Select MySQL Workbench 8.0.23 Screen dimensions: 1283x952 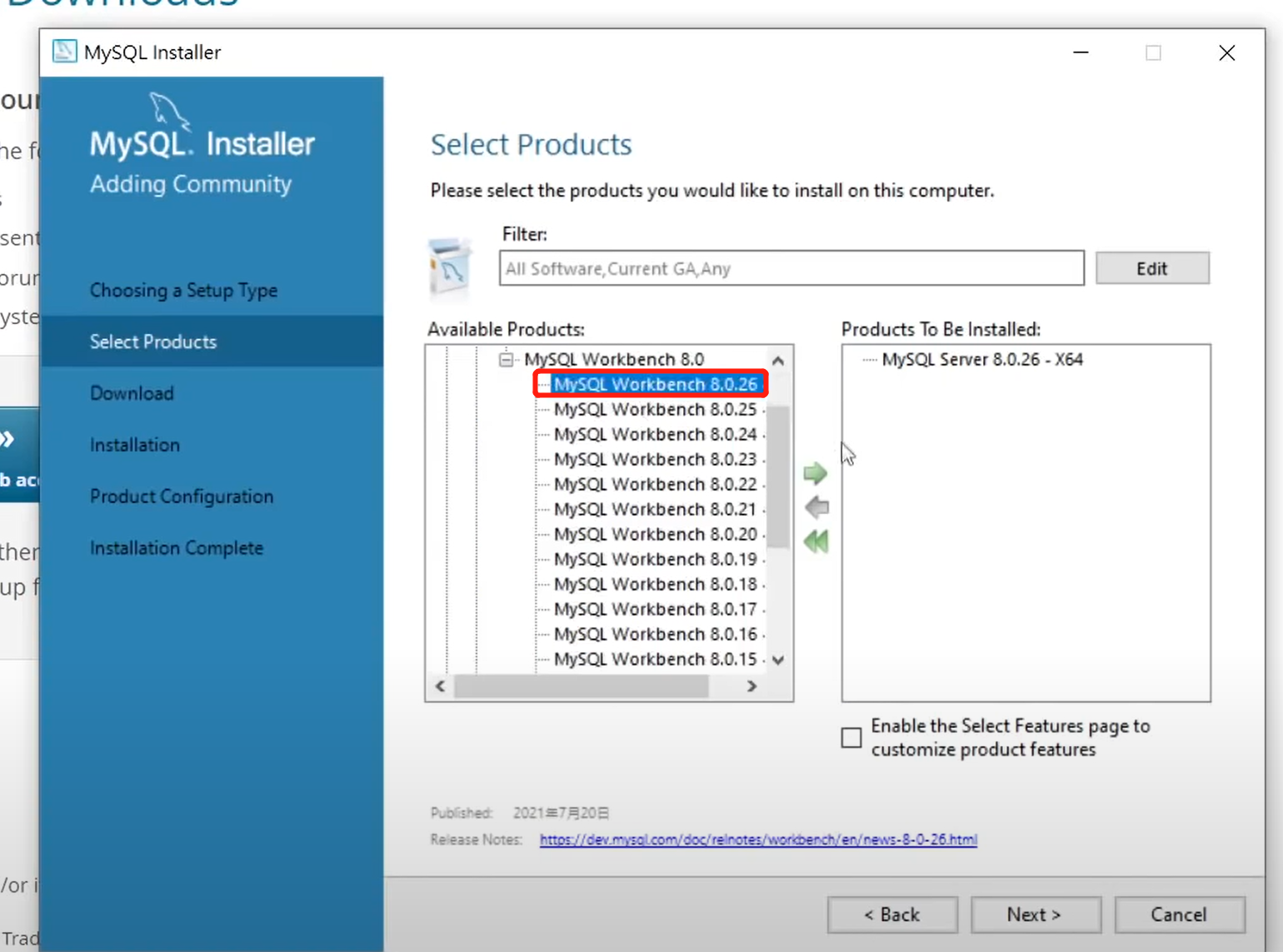(x=656, y=459)
